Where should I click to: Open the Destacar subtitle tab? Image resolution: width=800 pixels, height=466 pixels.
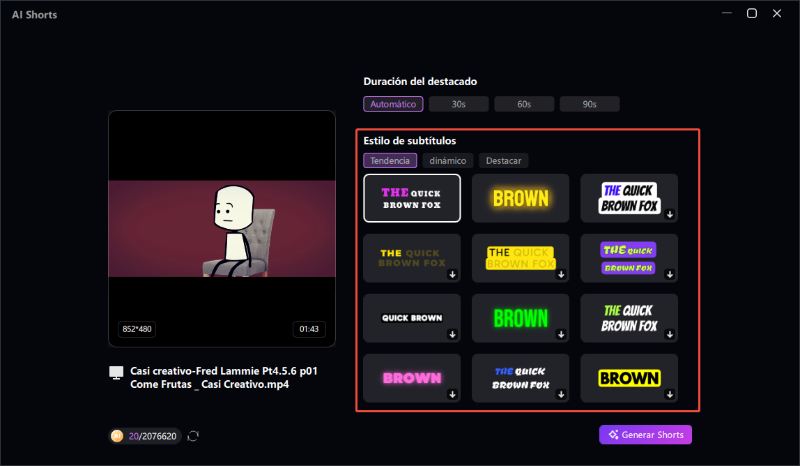click(503, 161)
